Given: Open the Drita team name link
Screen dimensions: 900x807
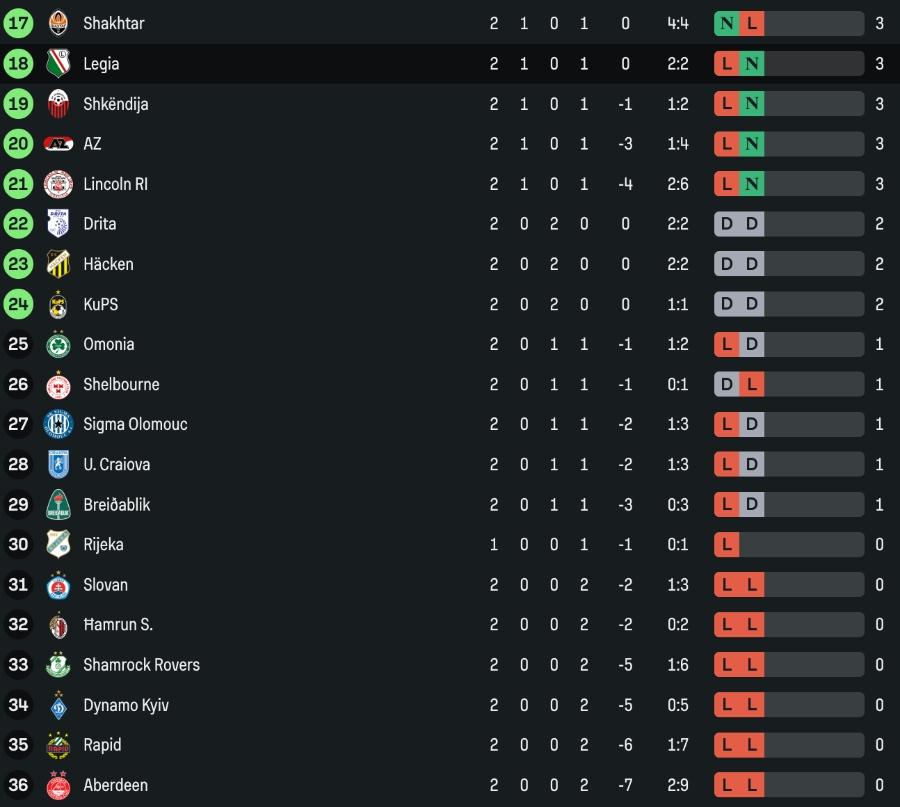Looking at the screenshot, I should [99, 224].
